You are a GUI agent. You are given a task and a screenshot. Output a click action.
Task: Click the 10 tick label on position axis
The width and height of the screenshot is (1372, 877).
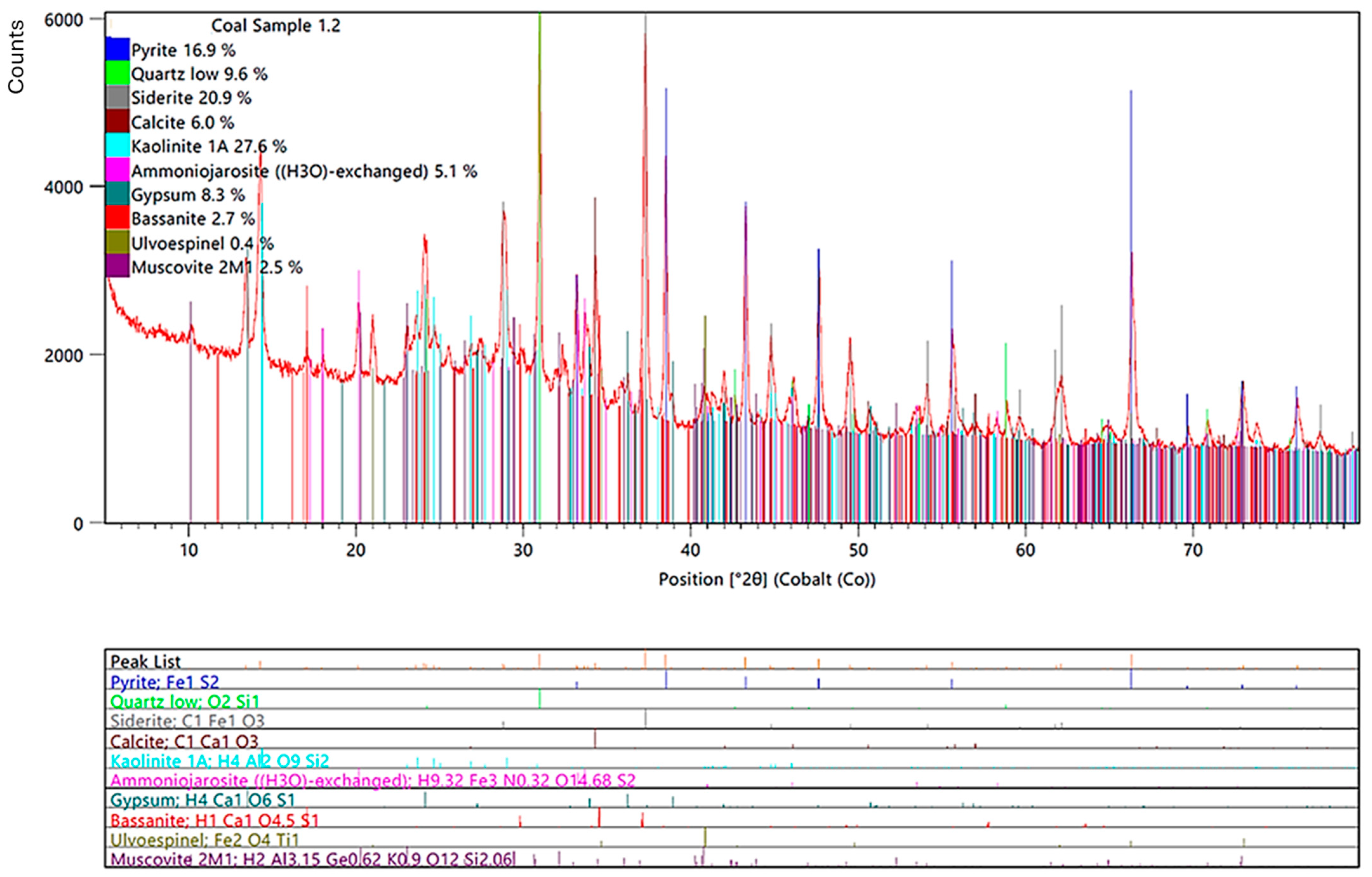coord(189,551)
